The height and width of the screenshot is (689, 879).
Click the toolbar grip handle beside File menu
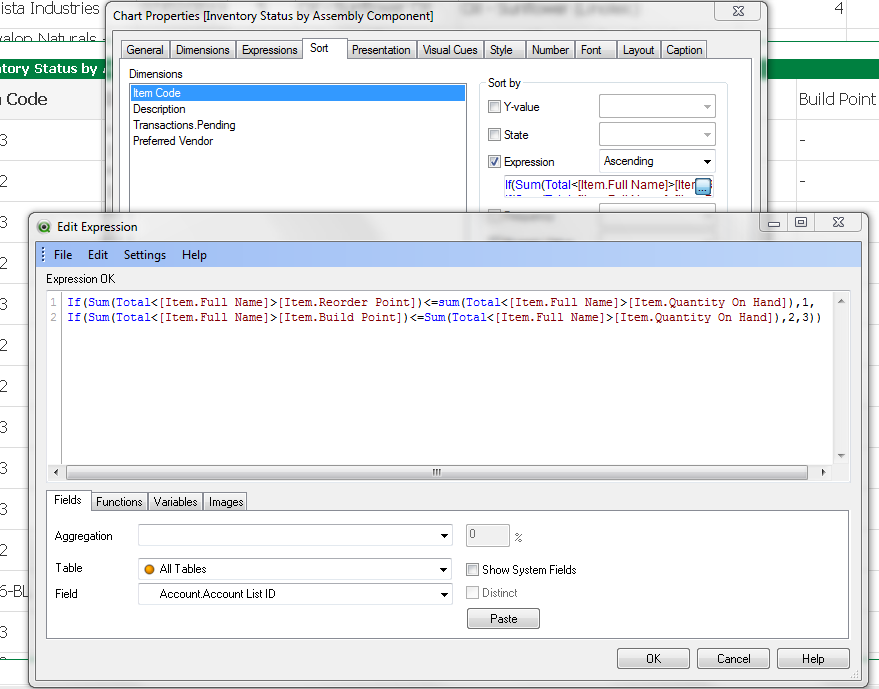click(x=43, y=255)
